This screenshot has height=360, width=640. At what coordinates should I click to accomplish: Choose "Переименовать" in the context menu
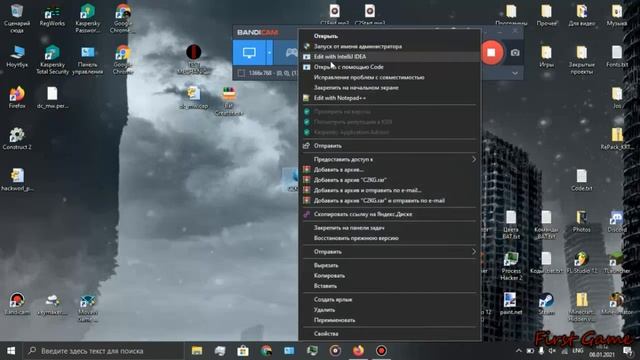[389, 320]
